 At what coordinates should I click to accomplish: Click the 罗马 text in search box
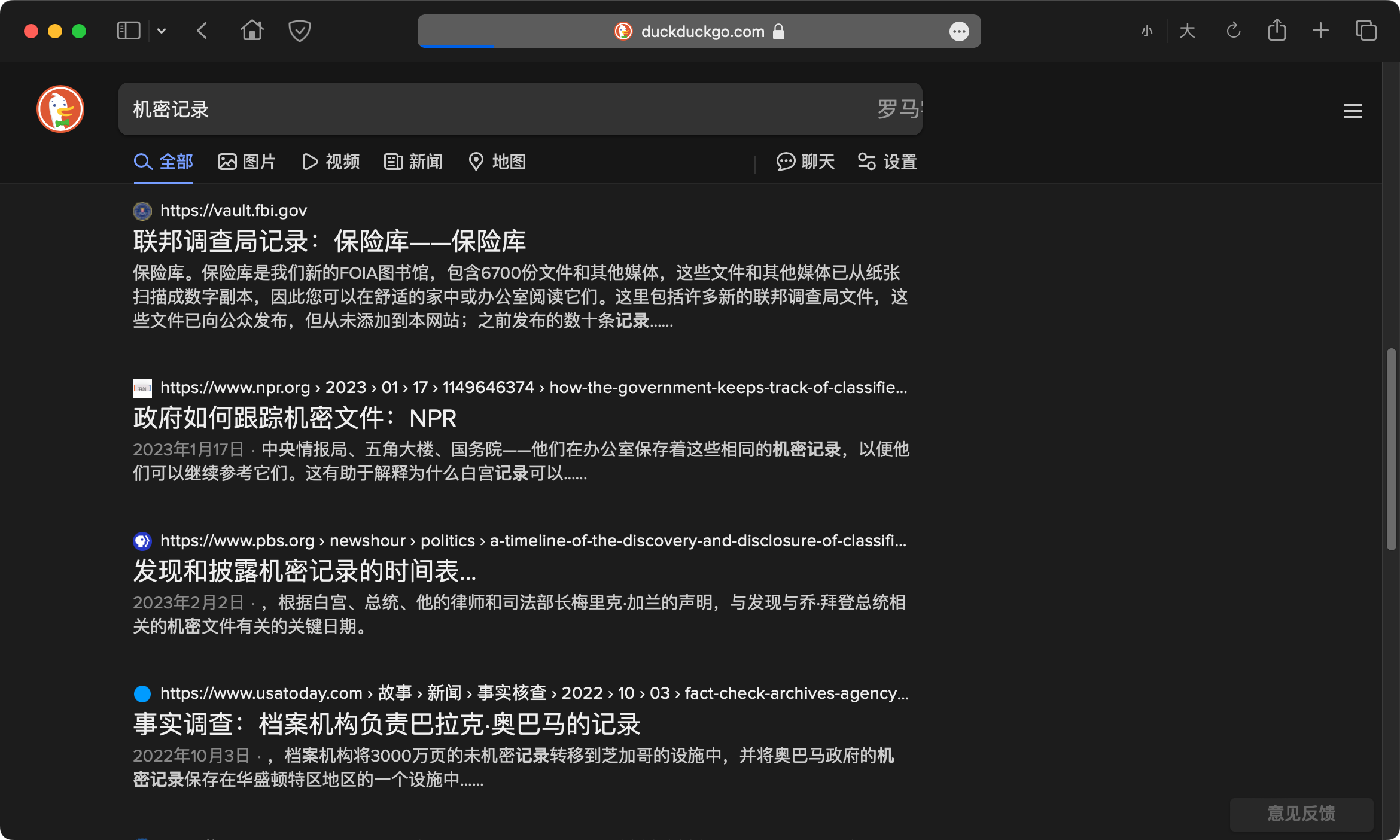point(899,109)
